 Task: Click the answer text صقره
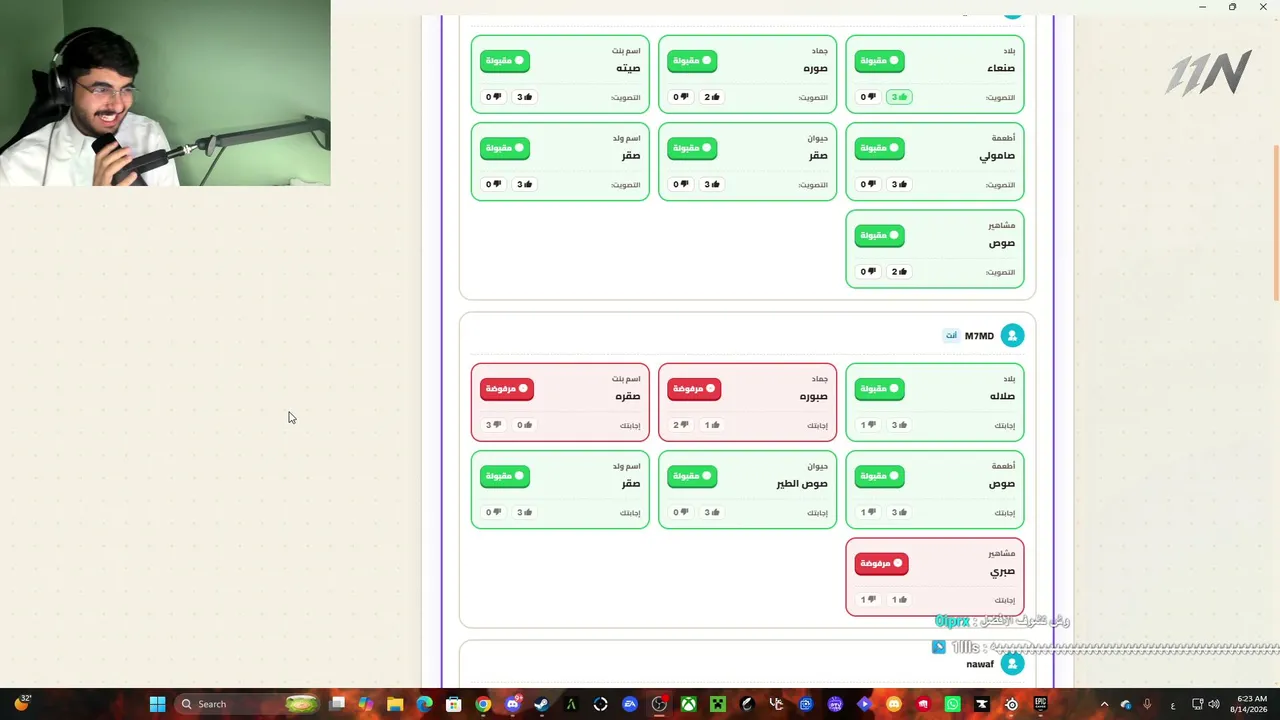[628, 396]
